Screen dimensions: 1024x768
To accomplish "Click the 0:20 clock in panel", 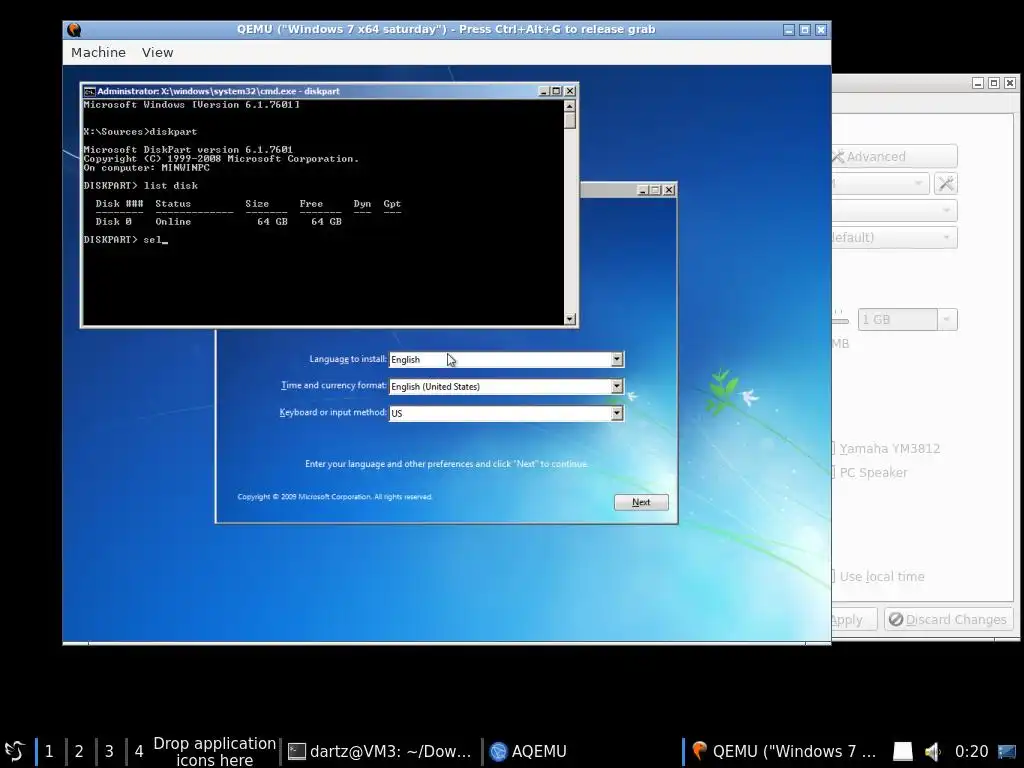I will tap(971, 751).
